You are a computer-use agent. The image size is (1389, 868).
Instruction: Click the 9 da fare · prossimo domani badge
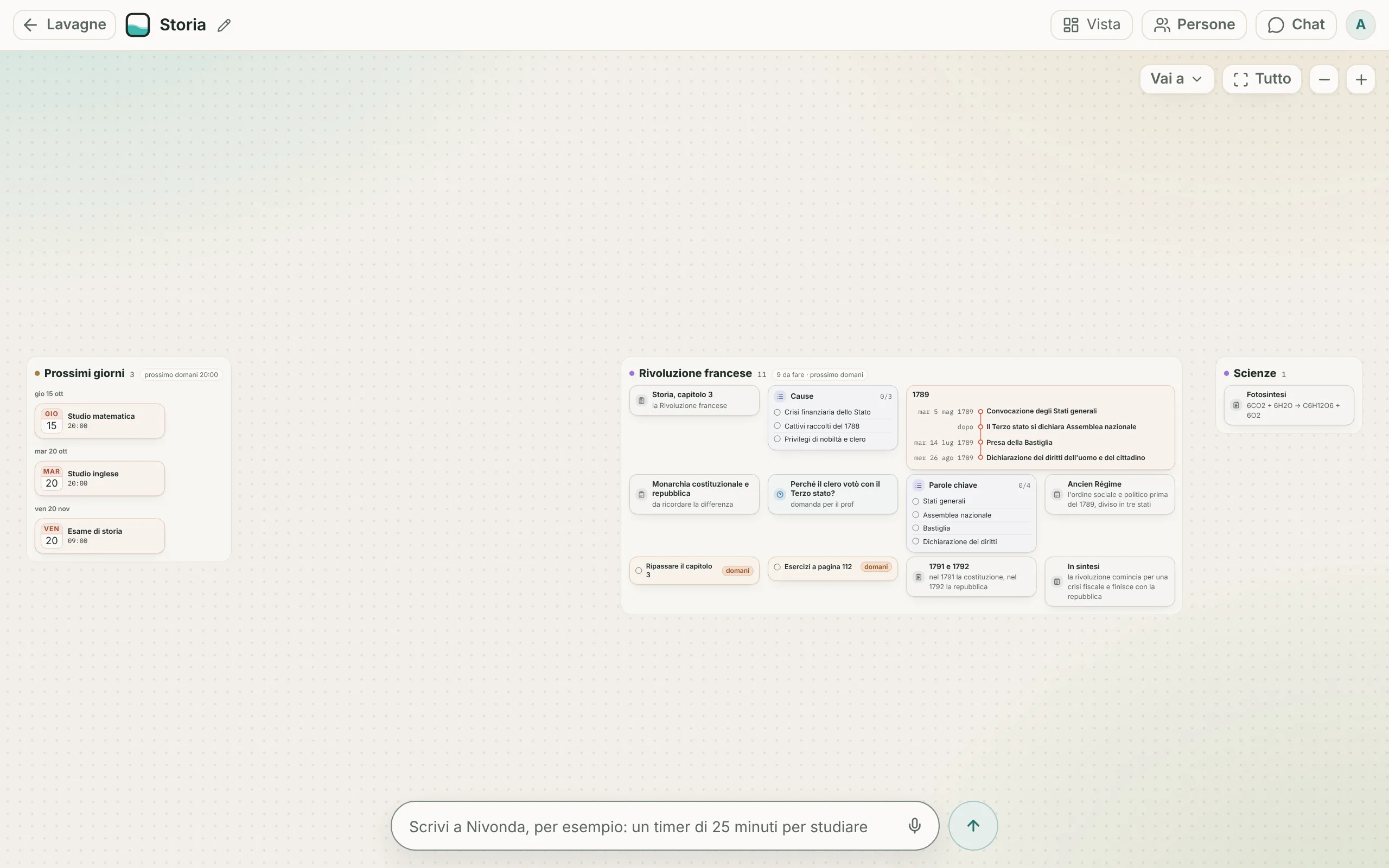(820, 375)
